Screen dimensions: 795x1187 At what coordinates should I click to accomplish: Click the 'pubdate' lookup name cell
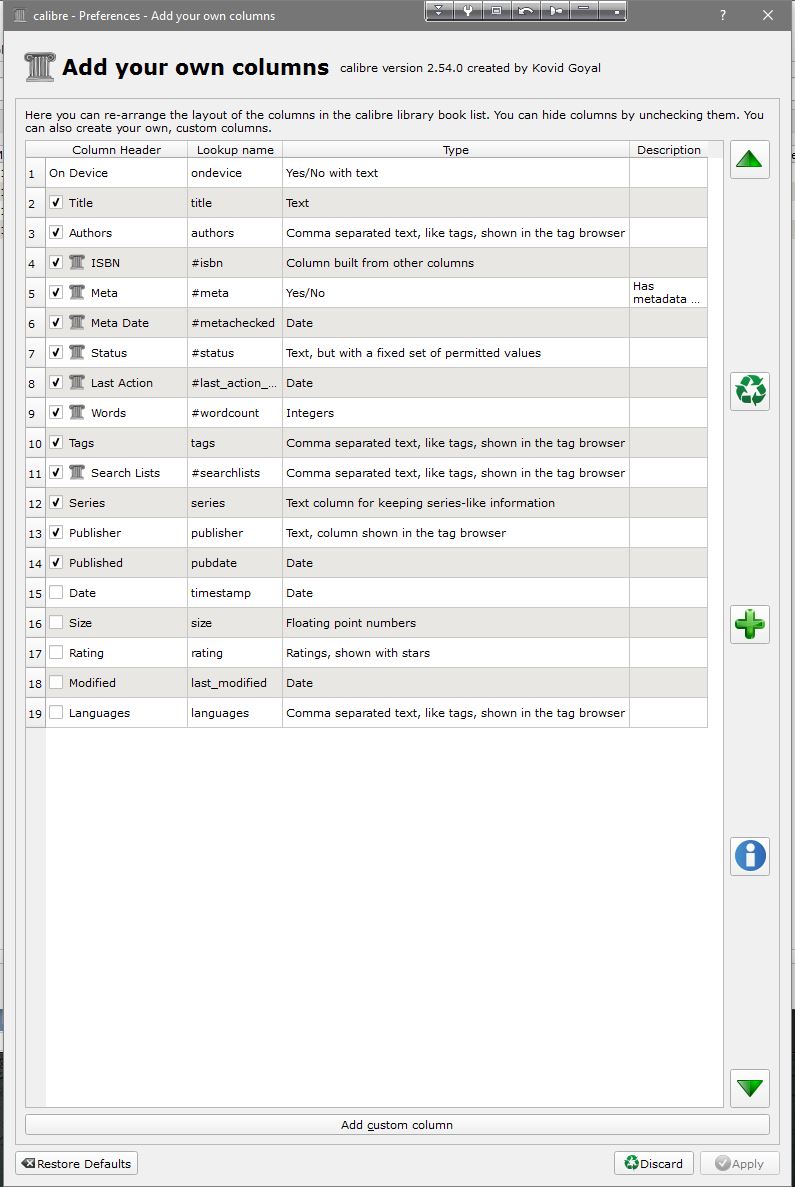(235, 562)
